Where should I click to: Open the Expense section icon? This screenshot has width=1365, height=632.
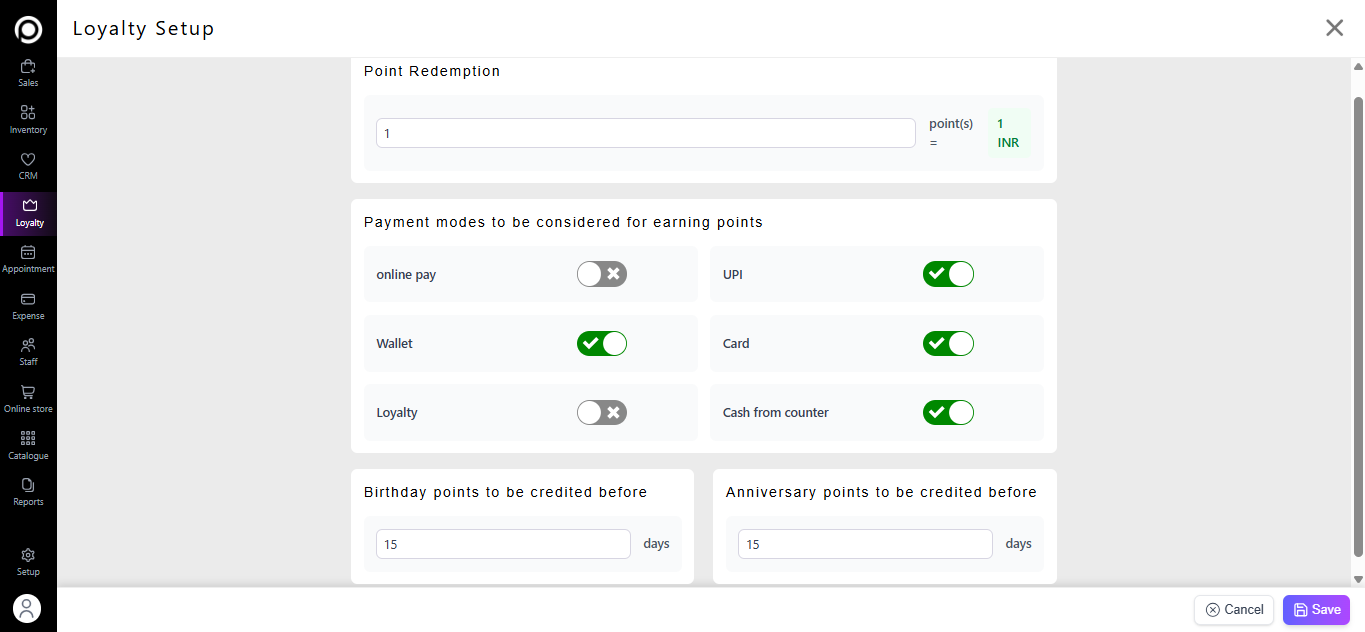click(28, 299)
